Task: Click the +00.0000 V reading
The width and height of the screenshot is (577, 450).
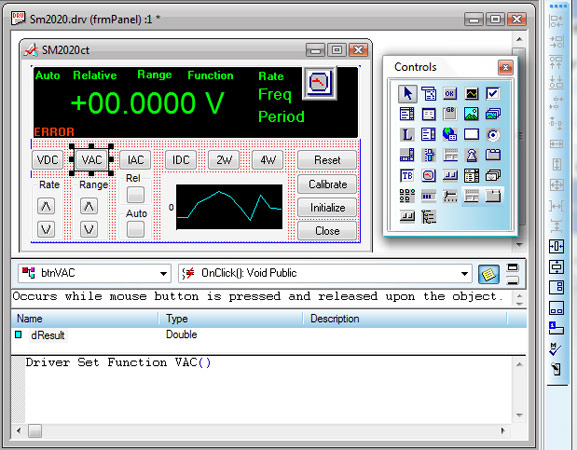Action: [147, 103]
